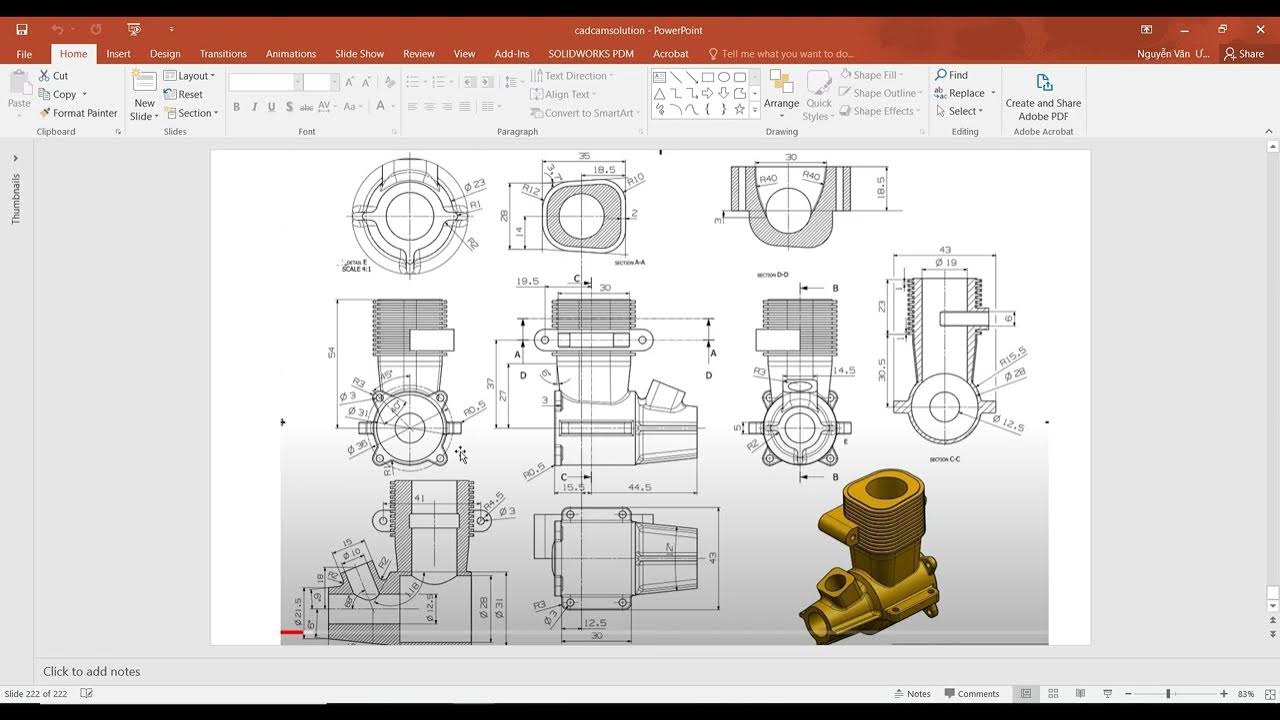This screenshot has width=1280, height=720.
Task: Click the Reset slide button
Action: point(184,95)
